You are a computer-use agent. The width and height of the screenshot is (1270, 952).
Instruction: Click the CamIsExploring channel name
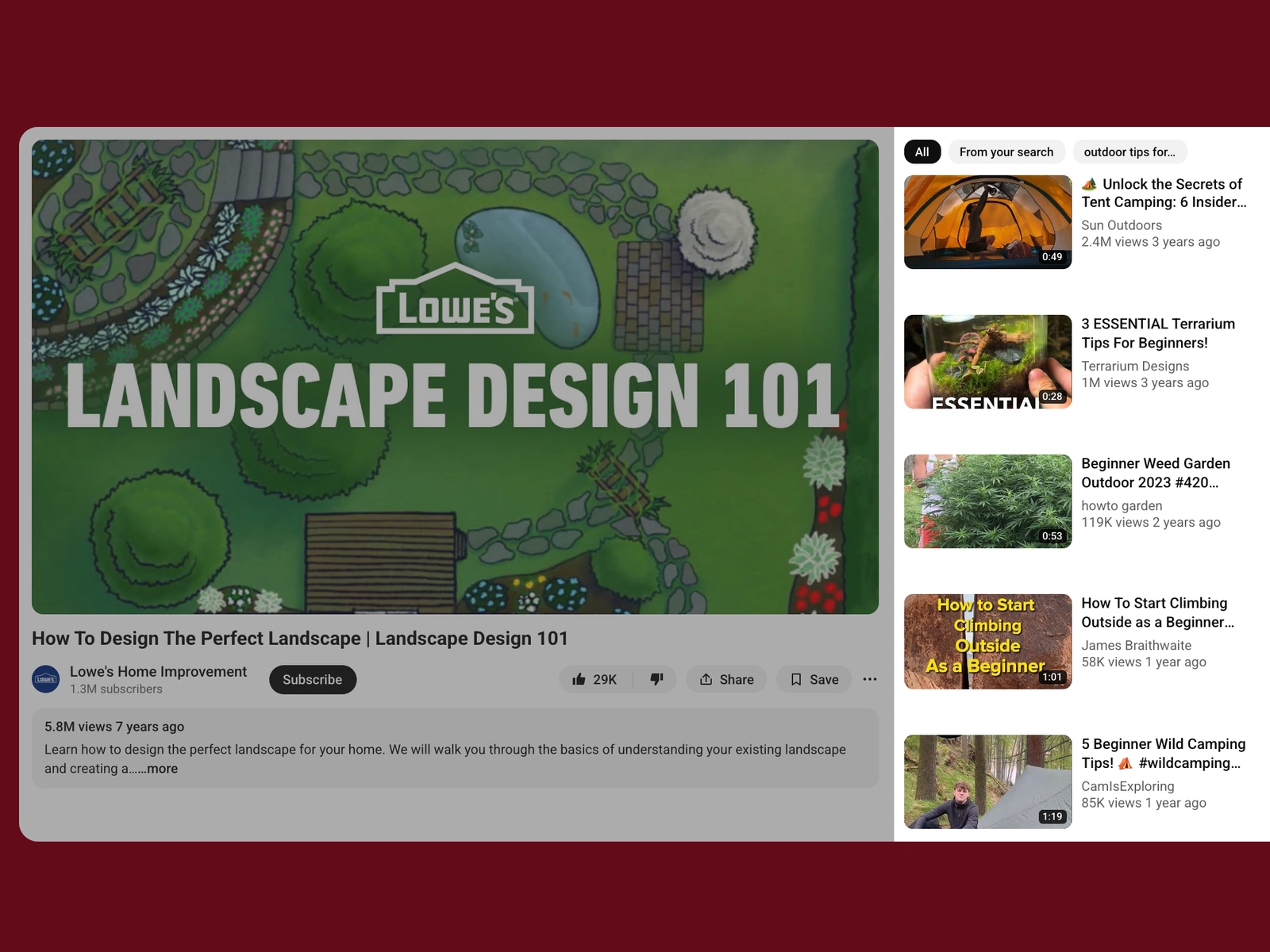1127,786
